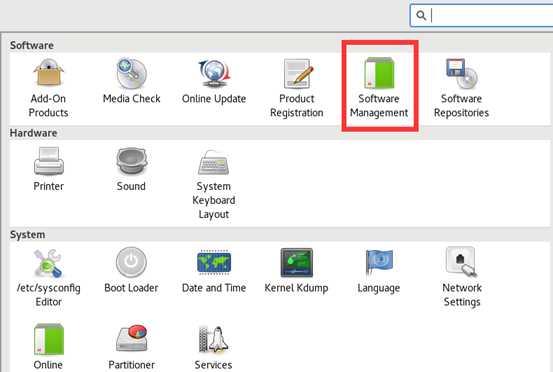This screenshot has width=553, height=372.
Task: Open the Sound settings module
Action: point(131,169)
